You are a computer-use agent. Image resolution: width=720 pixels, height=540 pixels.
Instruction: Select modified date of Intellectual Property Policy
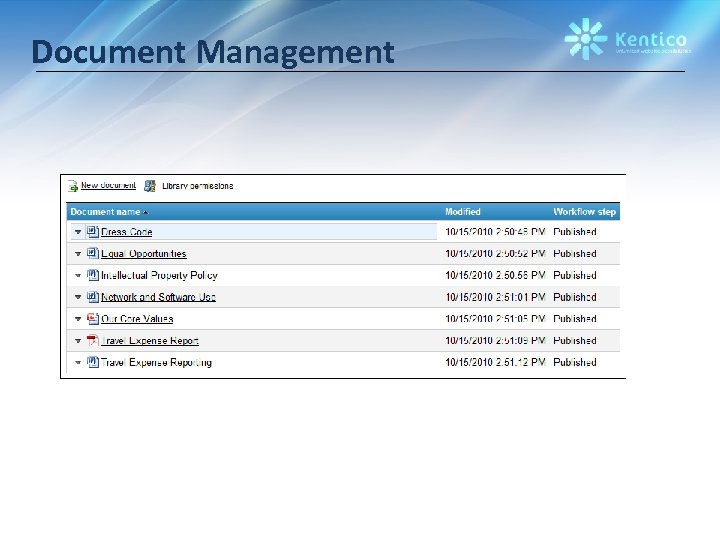pos(495,276)
